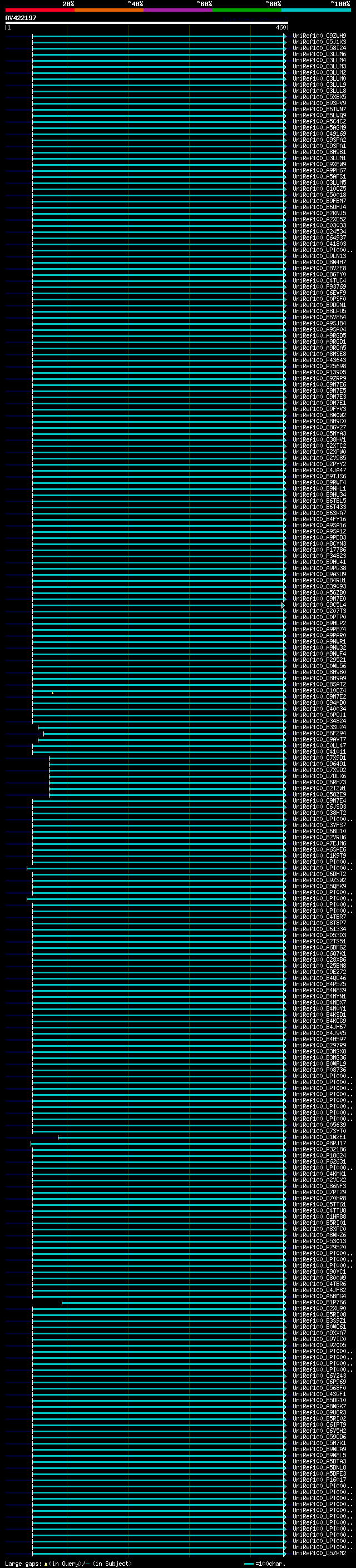This screenshot has height=1568, width=356.
Task: Select hit label UniRef100_C4JA47
Action: (319, 471)
